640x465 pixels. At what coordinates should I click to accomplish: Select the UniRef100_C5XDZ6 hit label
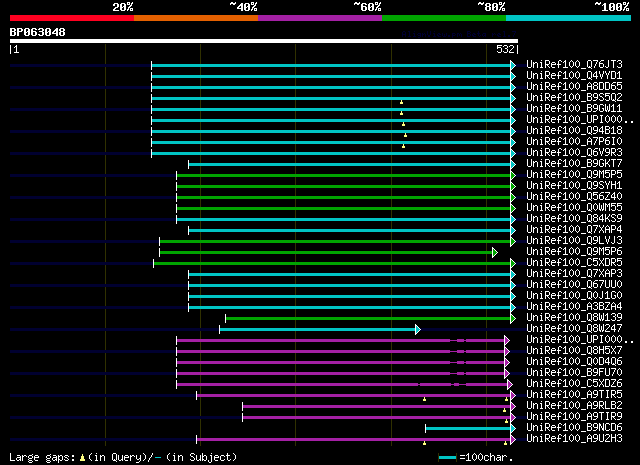574,384
